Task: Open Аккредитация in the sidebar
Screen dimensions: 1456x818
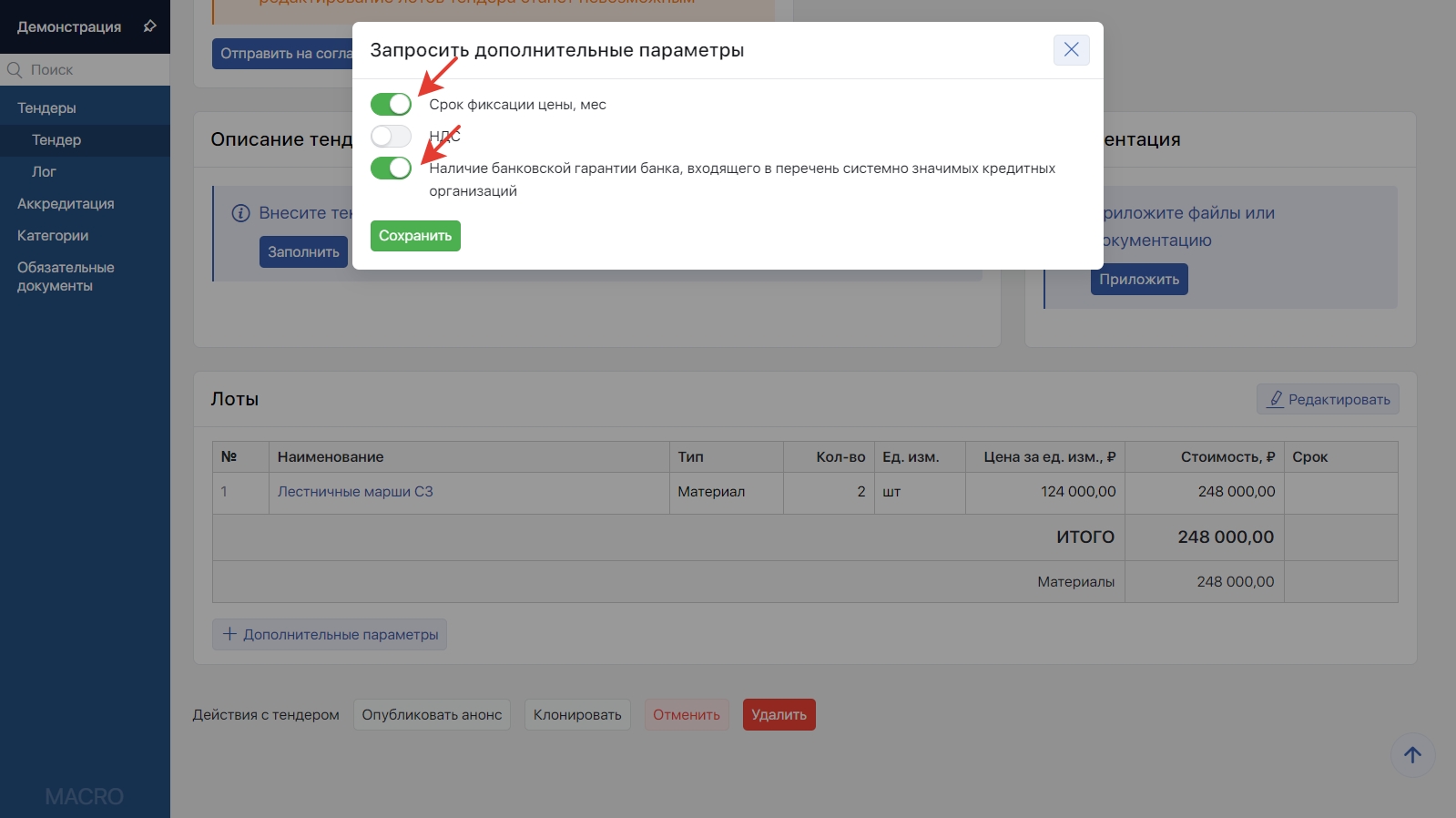Action: (66, 204)
